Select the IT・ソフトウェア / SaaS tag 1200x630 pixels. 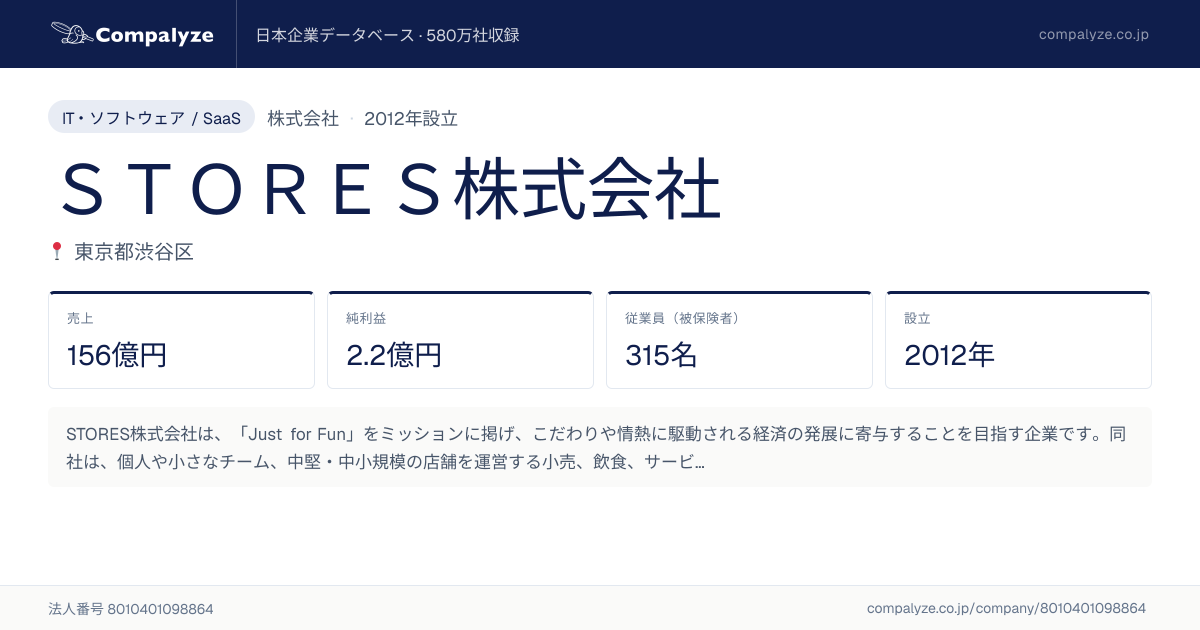(x=151, y=118)
